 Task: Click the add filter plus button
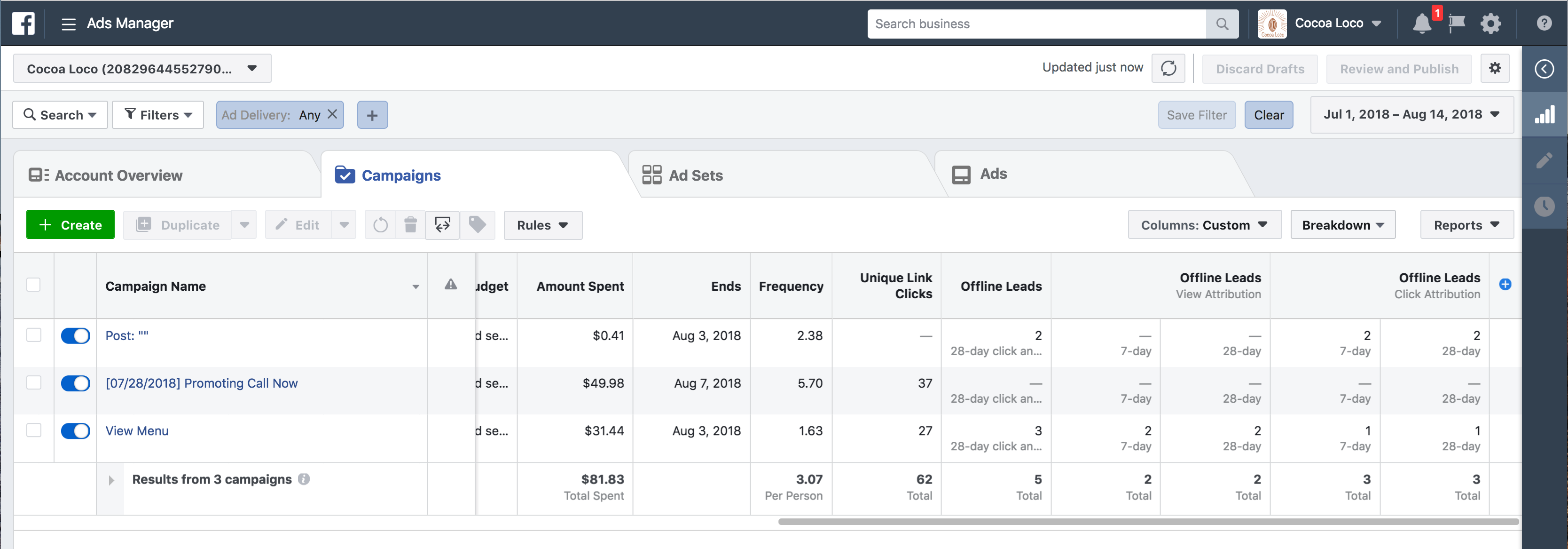click(372, 115)
